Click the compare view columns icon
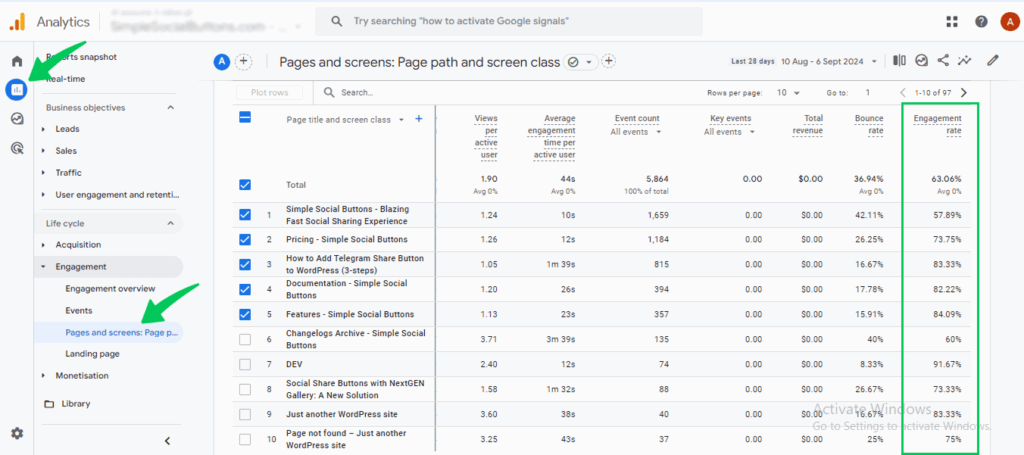 click(899, 61)
